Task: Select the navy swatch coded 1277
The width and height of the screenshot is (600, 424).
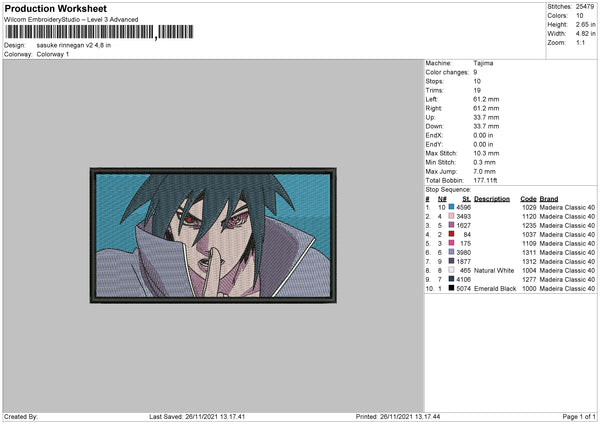Action: coord(452,279)
